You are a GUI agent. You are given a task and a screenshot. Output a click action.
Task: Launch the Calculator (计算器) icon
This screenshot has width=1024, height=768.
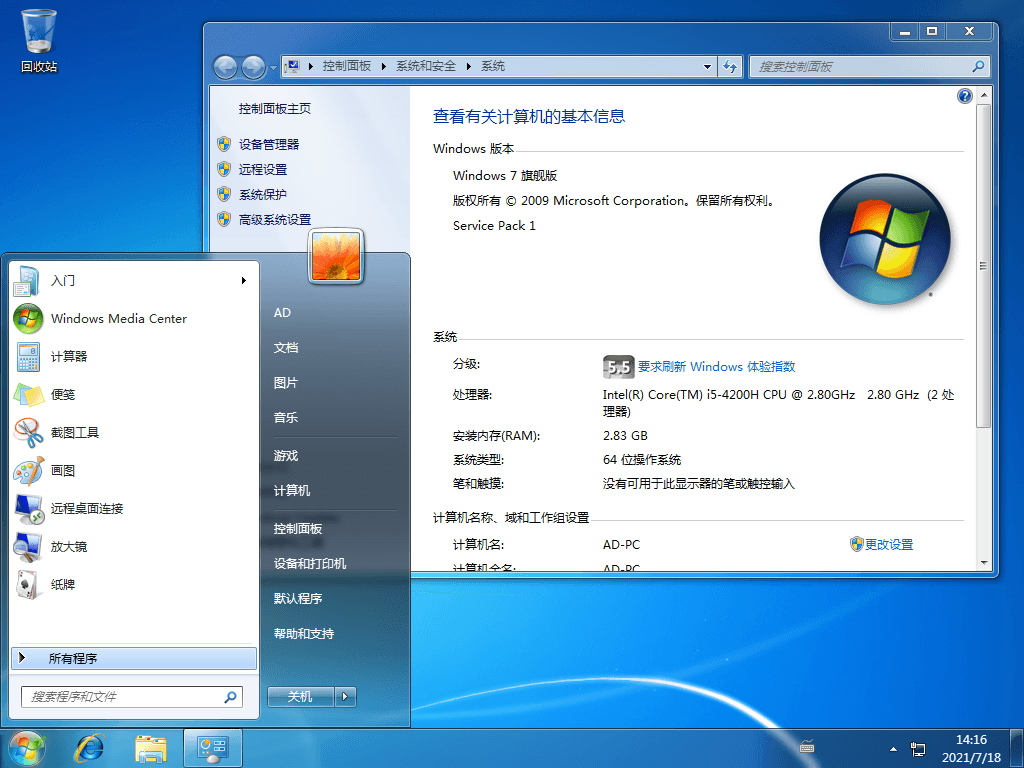28,357
